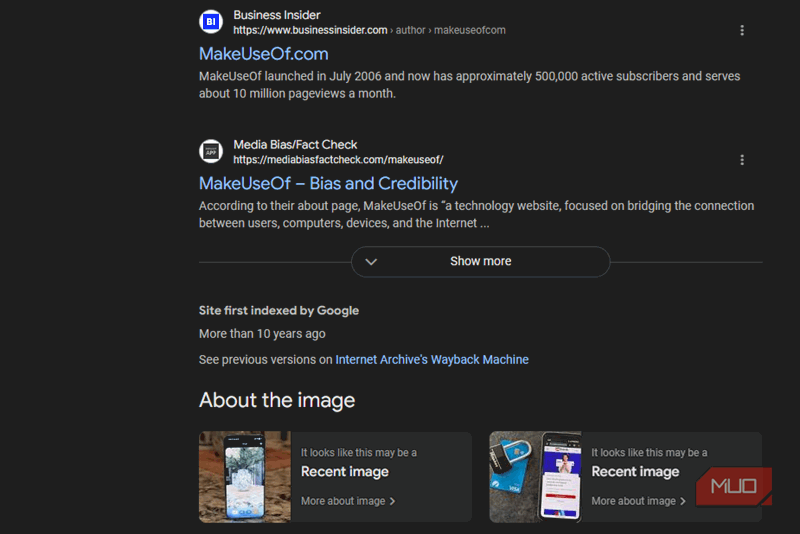Click the businessinsider.com result URL
This screenshot has height=534, width=800.
(310, 30)
